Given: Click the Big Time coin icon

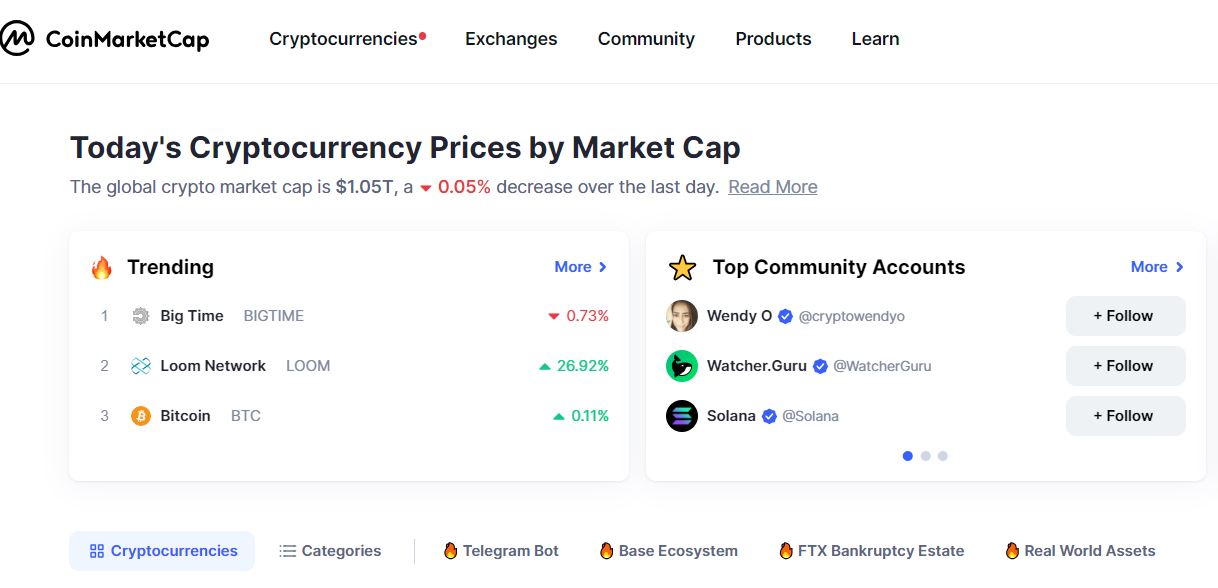Looking at the screenshot, I should (x=141, y=316).
